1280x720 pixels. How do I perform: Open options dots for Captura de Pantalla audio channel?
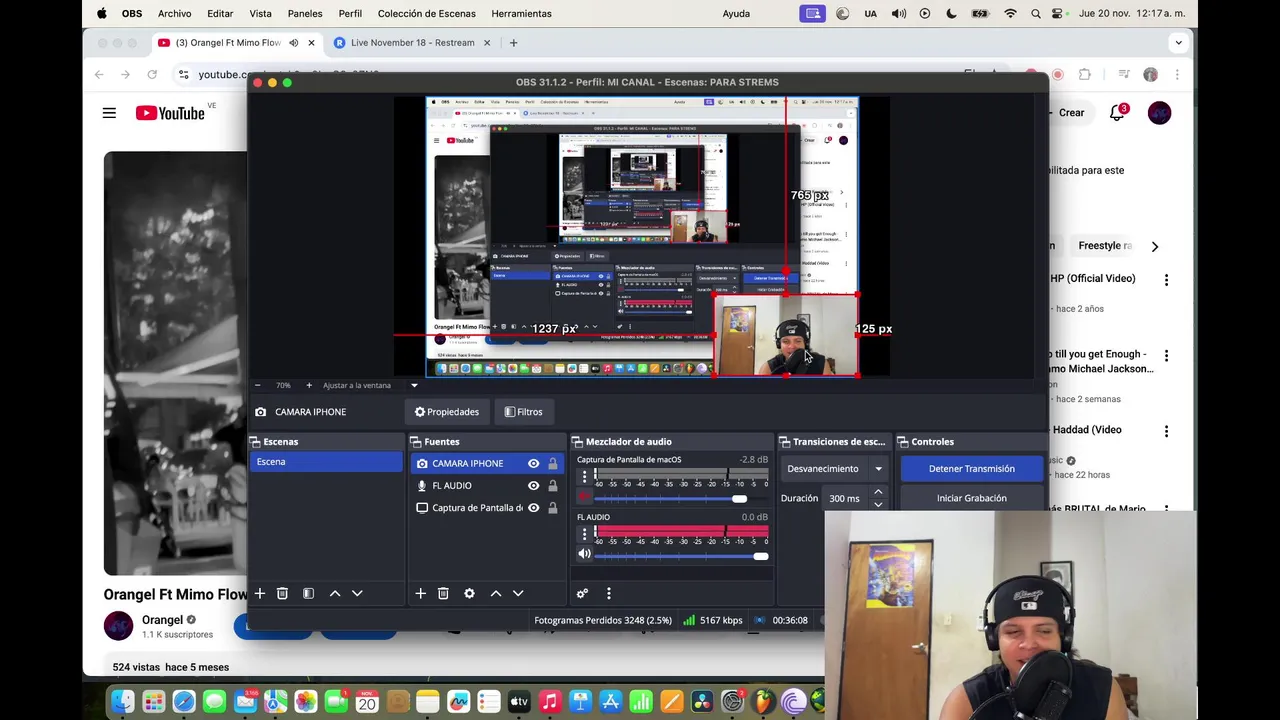584,476
